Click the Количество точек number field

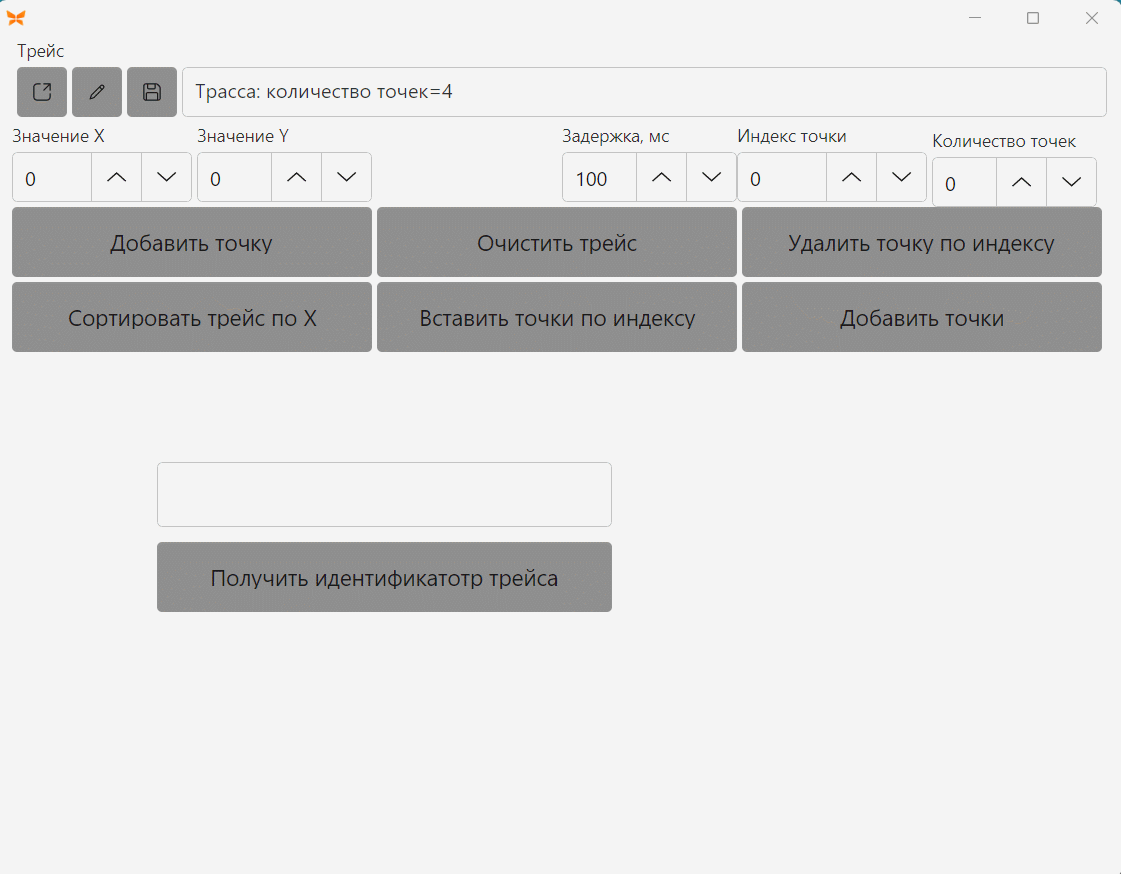(x=964, y=182)
